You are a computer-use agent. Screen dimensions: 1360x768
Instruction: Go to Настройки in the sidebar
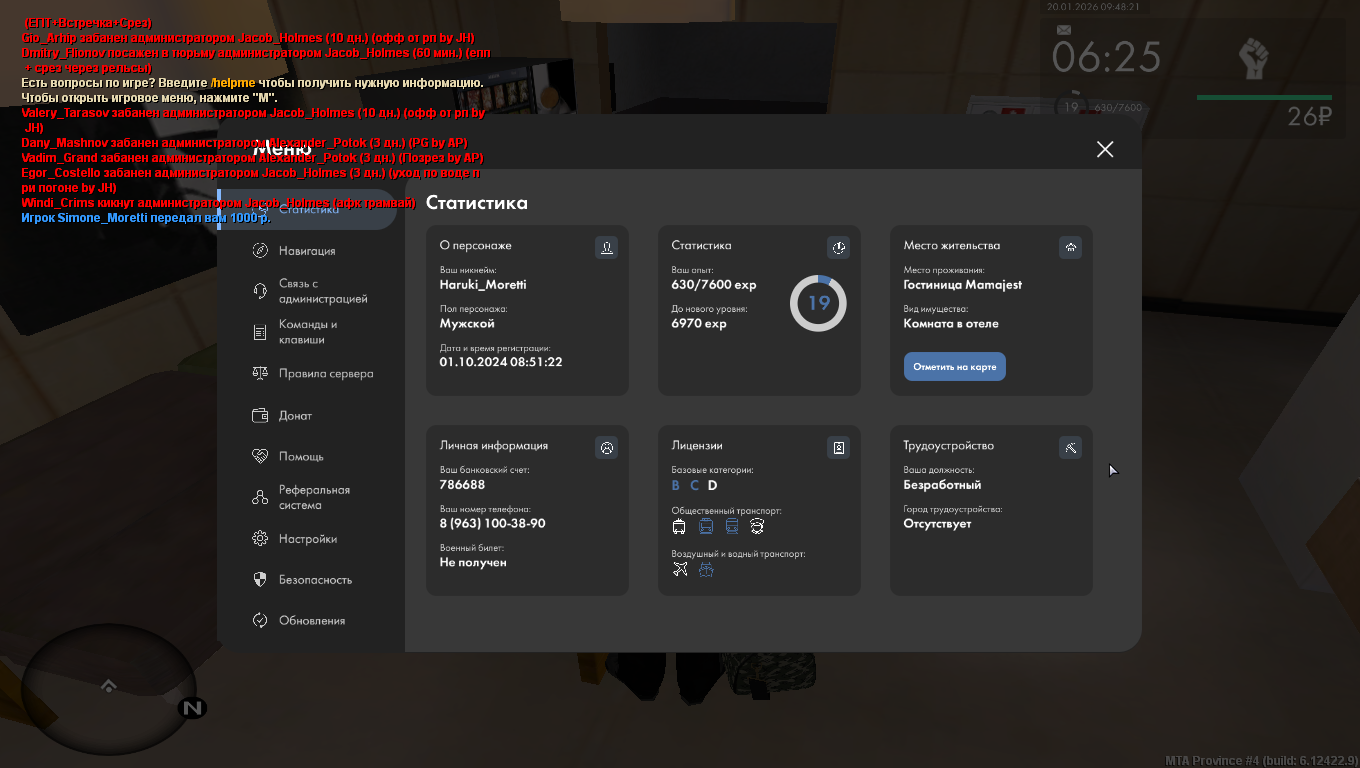[x=307, y=539]
